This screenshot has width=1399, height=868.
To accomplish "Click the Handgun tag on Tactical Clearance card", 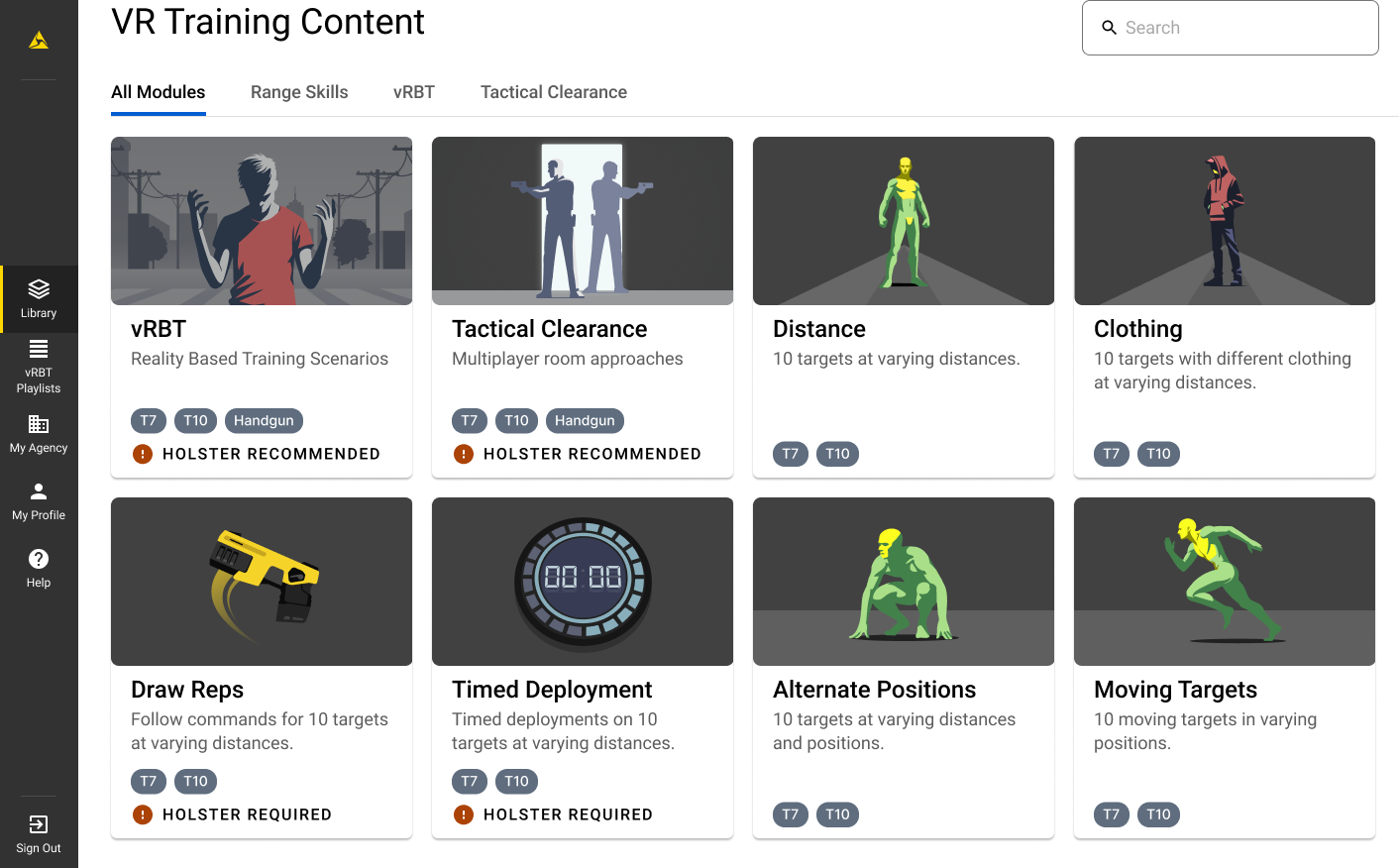I will tap(585, 420).
